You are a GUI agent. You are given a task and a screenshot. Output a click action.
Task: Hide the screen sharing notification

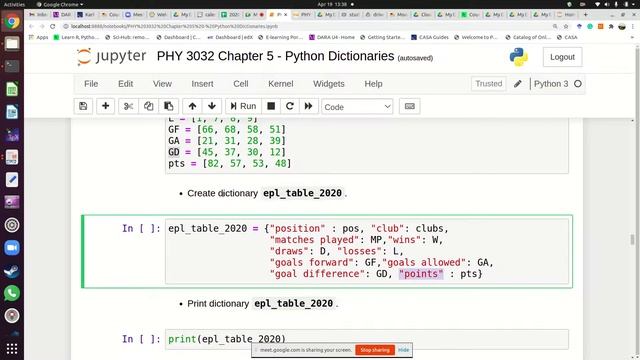coord(403,350)
